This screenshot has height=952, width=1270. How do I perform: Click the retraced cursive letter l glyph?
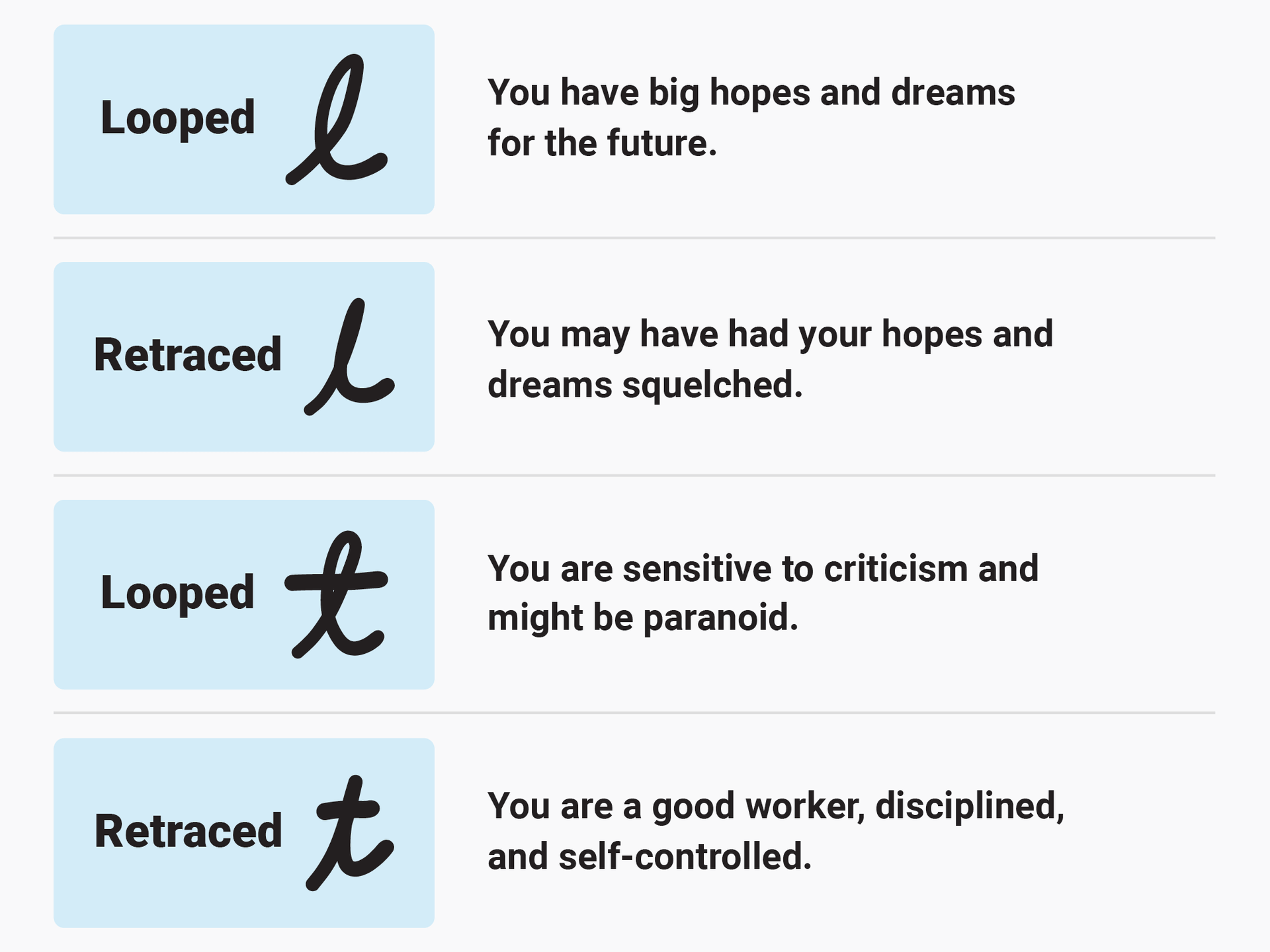349,356
